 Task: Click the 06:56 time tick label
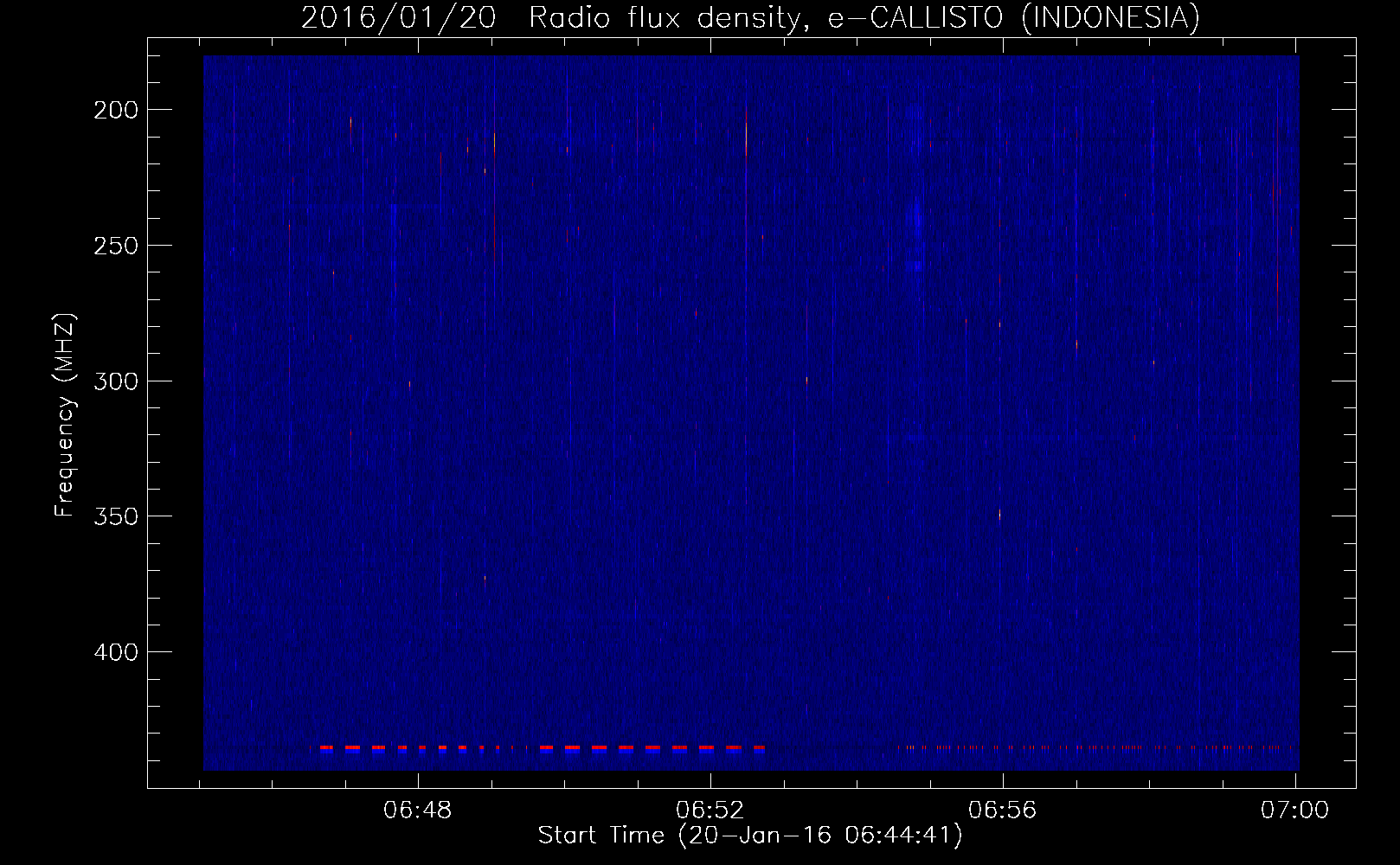[x=1002, y=811]
